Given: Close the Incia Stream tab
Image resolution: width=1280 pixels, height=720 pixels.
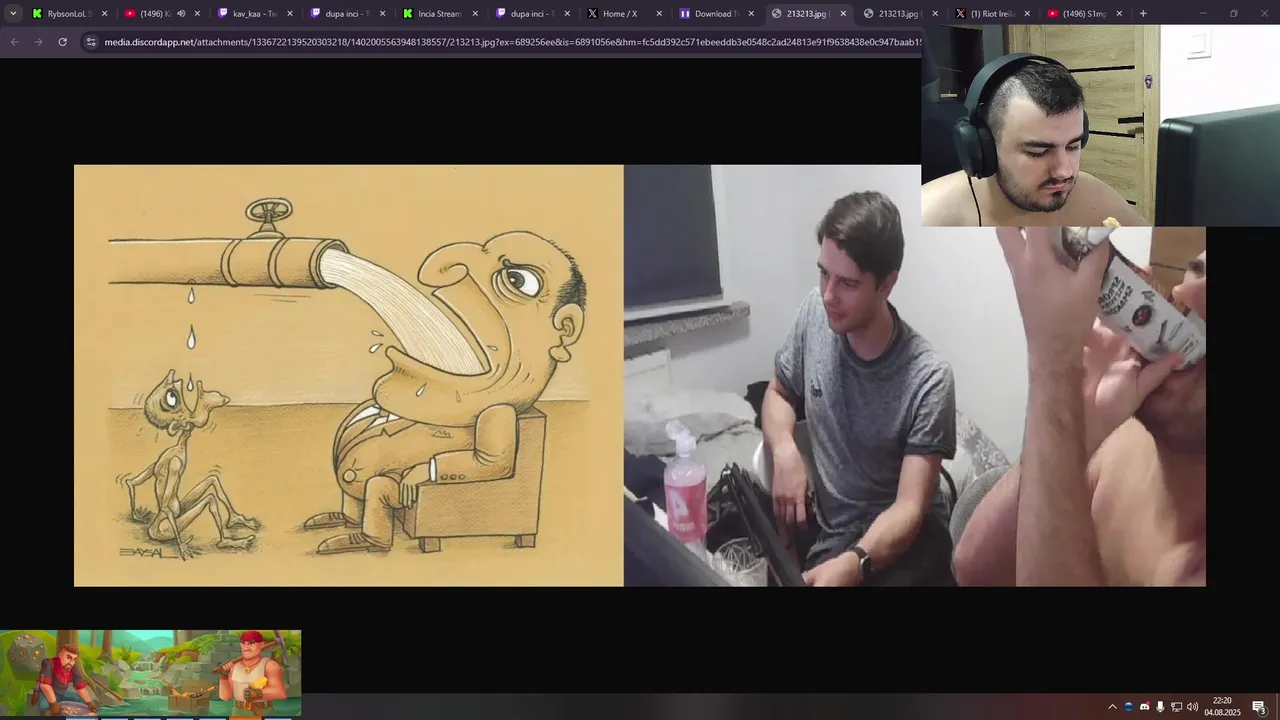Looking at the screenshot, I should pyautogui.click(x=475, y=14).
